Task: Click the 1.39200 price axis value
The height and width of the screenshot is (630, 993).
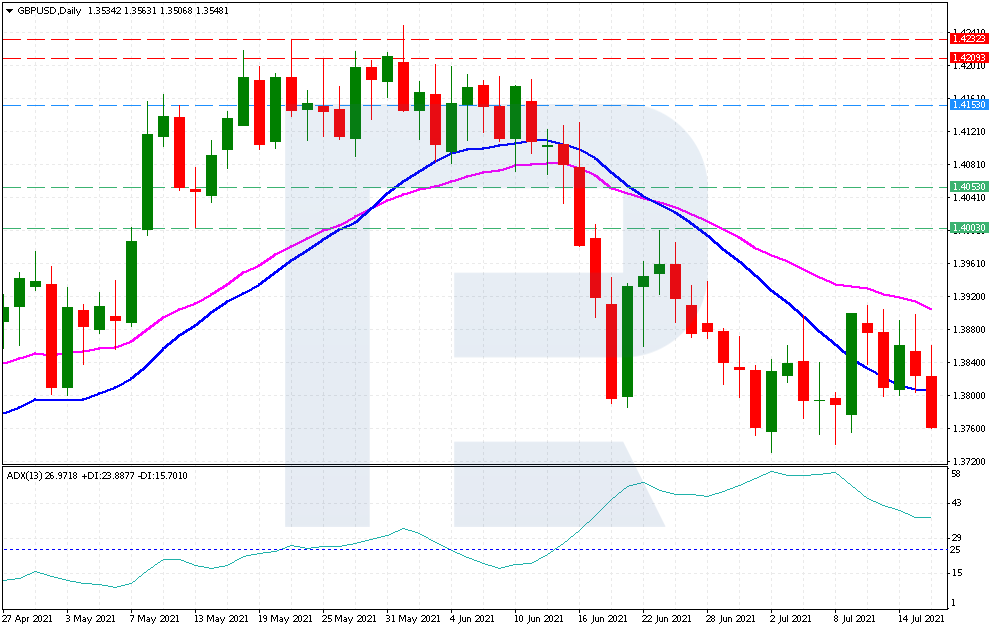Action: coord(969,297)
